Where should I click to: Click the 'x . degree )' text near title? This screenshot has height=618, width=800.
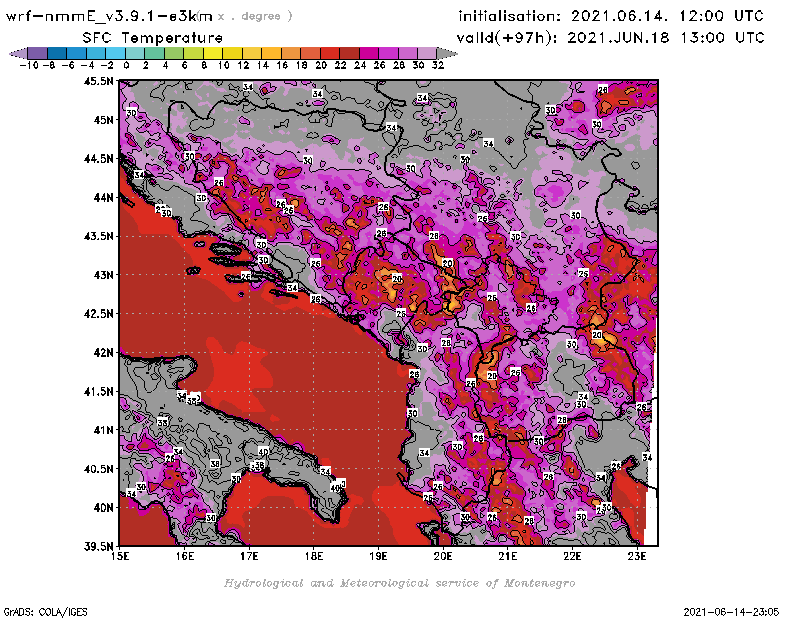coord(255,16)
